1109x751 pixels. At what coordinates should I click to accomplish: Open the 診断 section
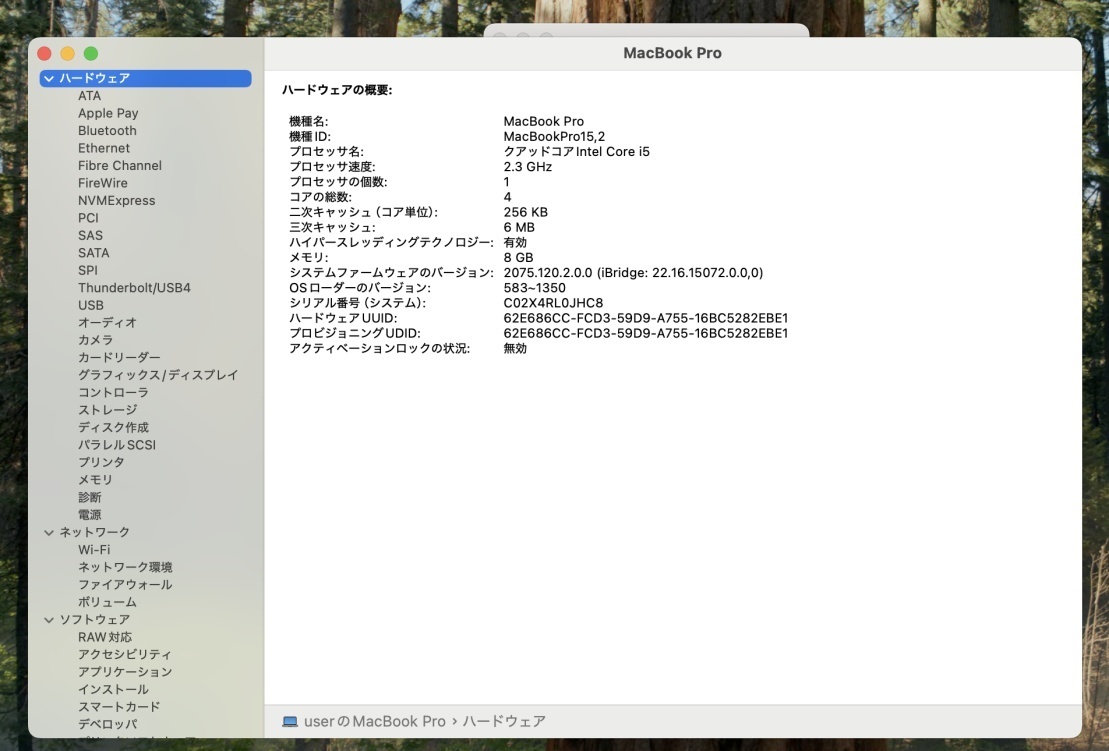(89, 496)
